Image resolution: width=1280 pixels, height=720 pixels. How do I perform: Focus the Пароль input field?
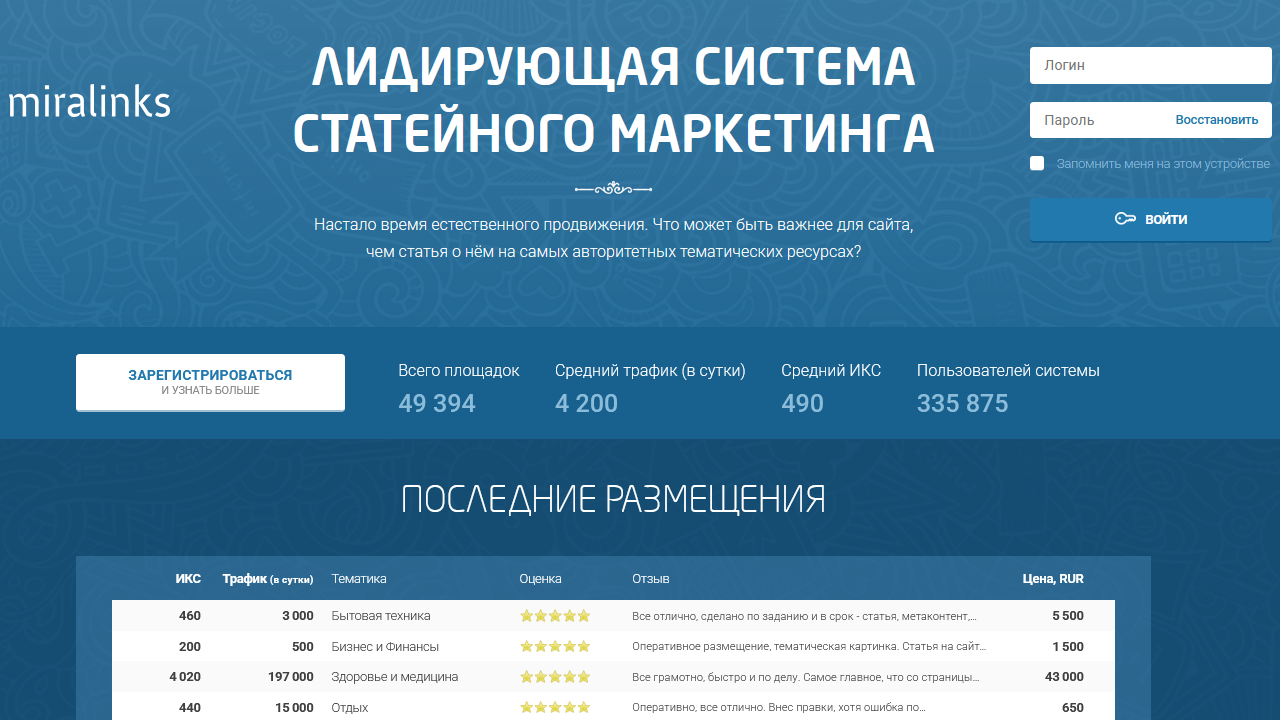(x=1100, y=120)
